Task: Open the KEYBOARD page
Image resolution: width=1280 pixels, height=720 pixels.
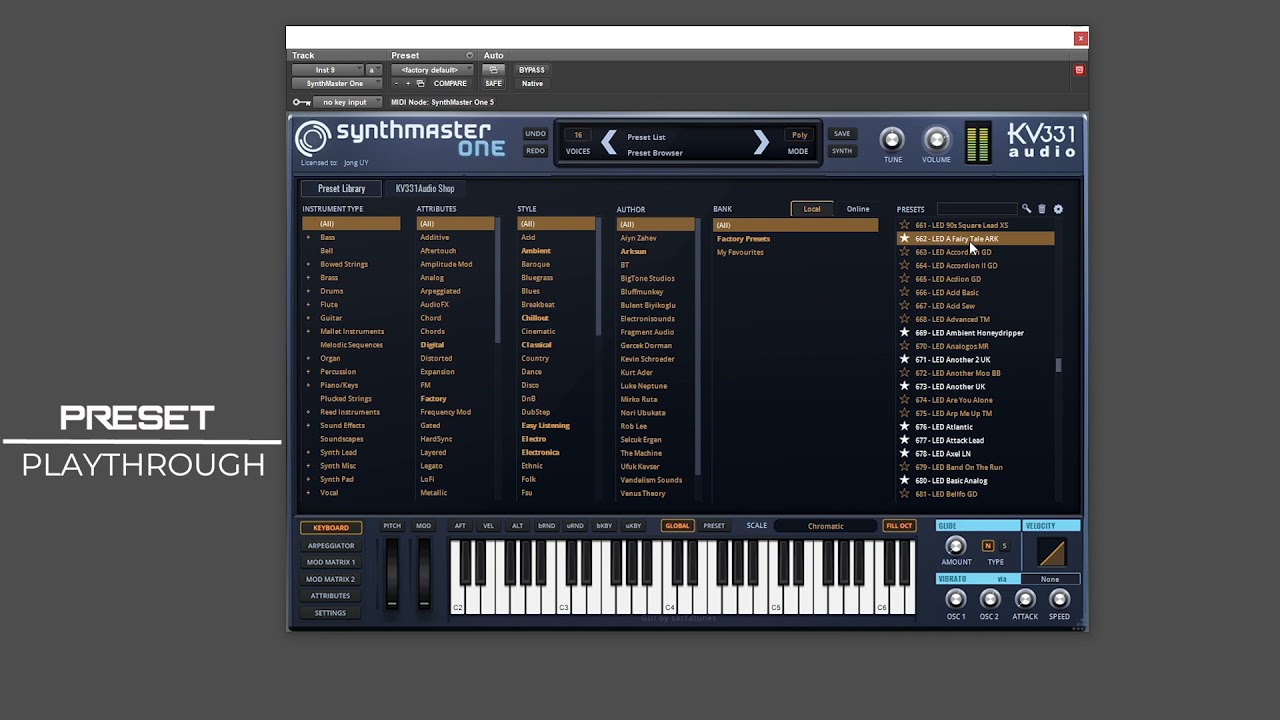Action: (x=331, y=527)
